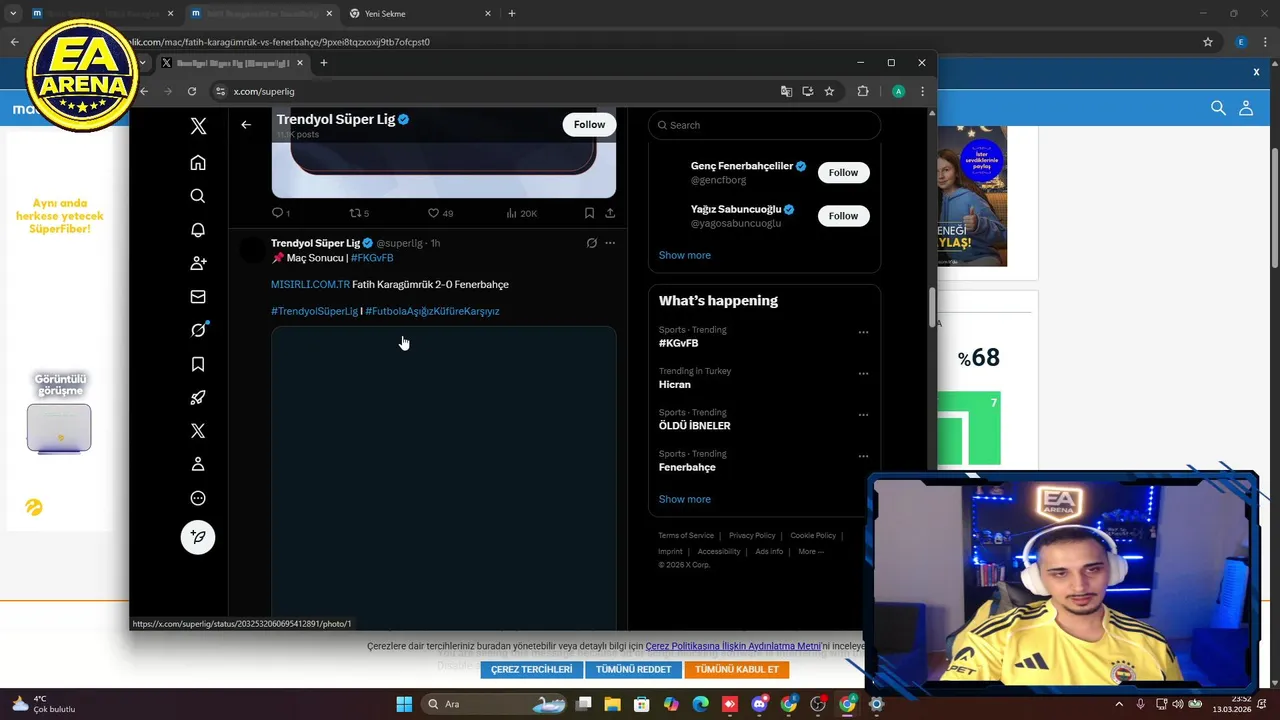Open search magnifier on background site header

coord(1218,107)
